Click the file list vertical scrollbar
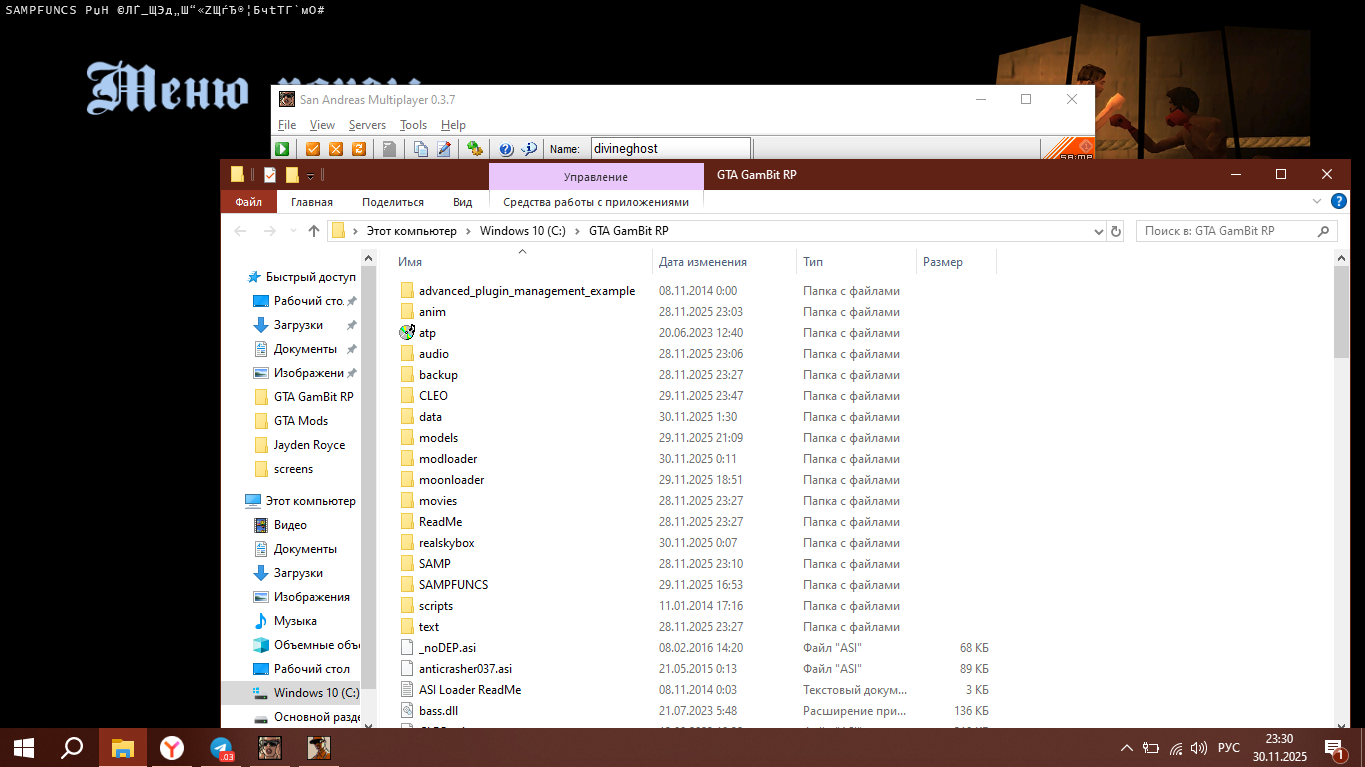Image resolution: width=1365 pixels, height=767 pixels. coord(1341,310)
